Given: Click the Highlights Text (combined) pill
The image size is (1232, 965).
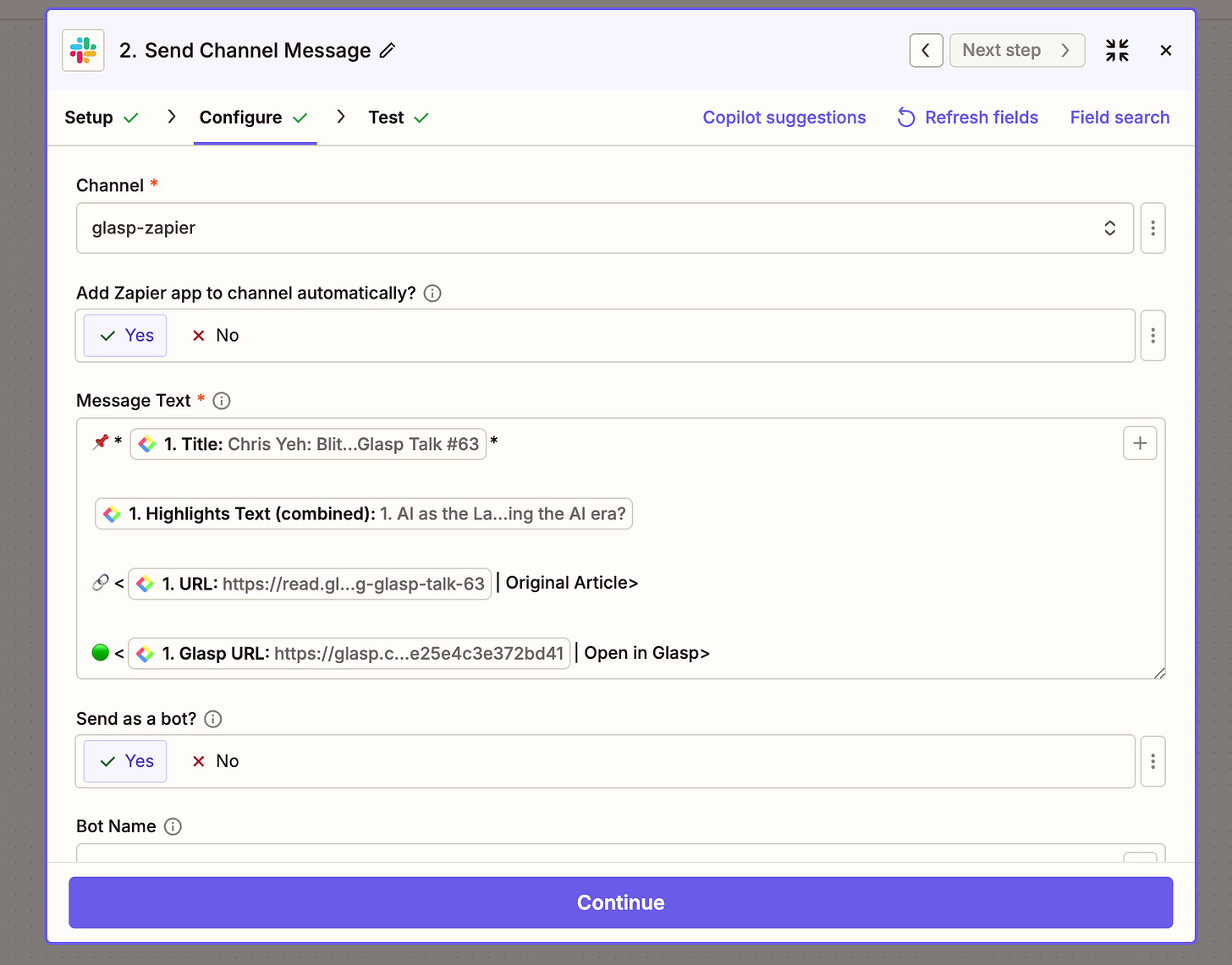Looking at the screenshot, I should pos(364,513).
